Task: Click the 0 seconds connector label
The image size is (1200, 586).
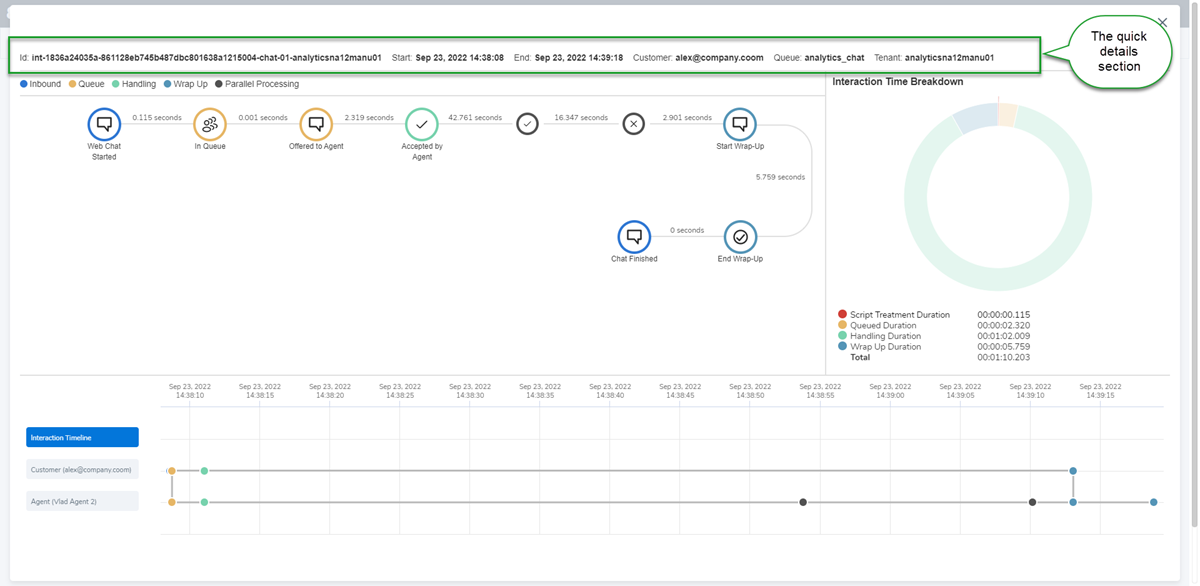Action: point(687,230)
